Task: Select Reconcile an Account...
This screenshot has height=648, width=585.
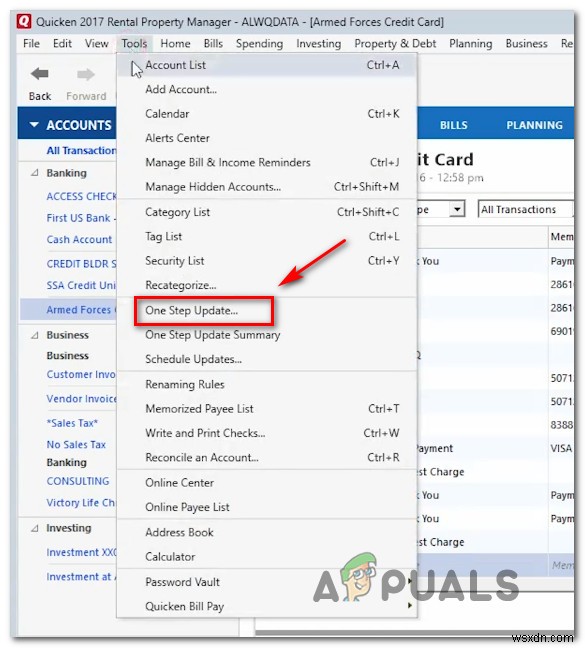Action: 267,457
